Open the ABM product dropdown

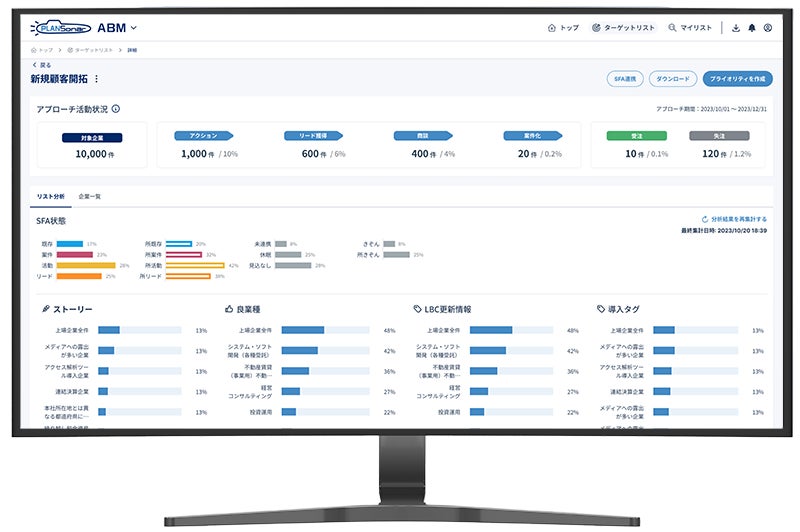[x=117, y=28]
